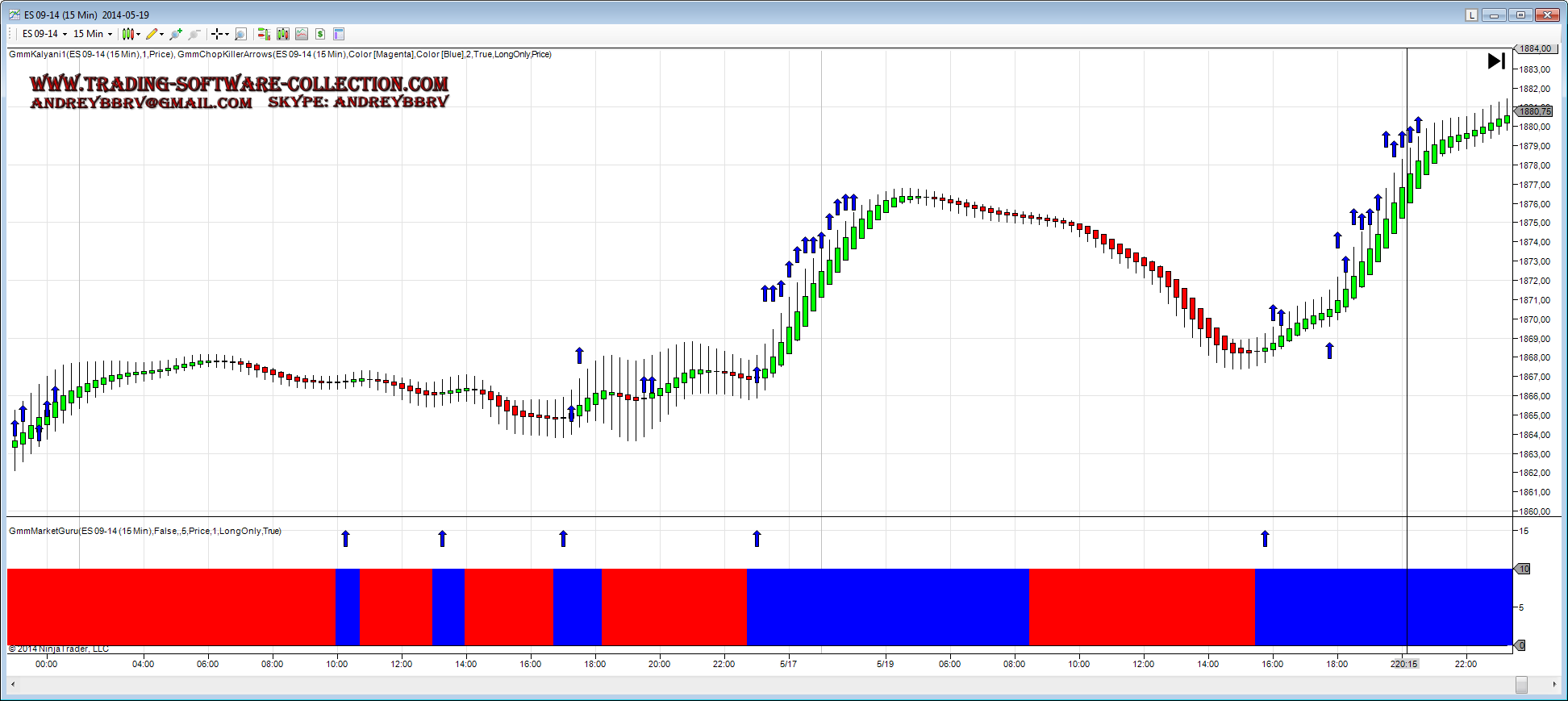Open Chart Trader from the toolbar
Image resolution: width=1568 pixels, height=701 pixels.
pos(263,34)
